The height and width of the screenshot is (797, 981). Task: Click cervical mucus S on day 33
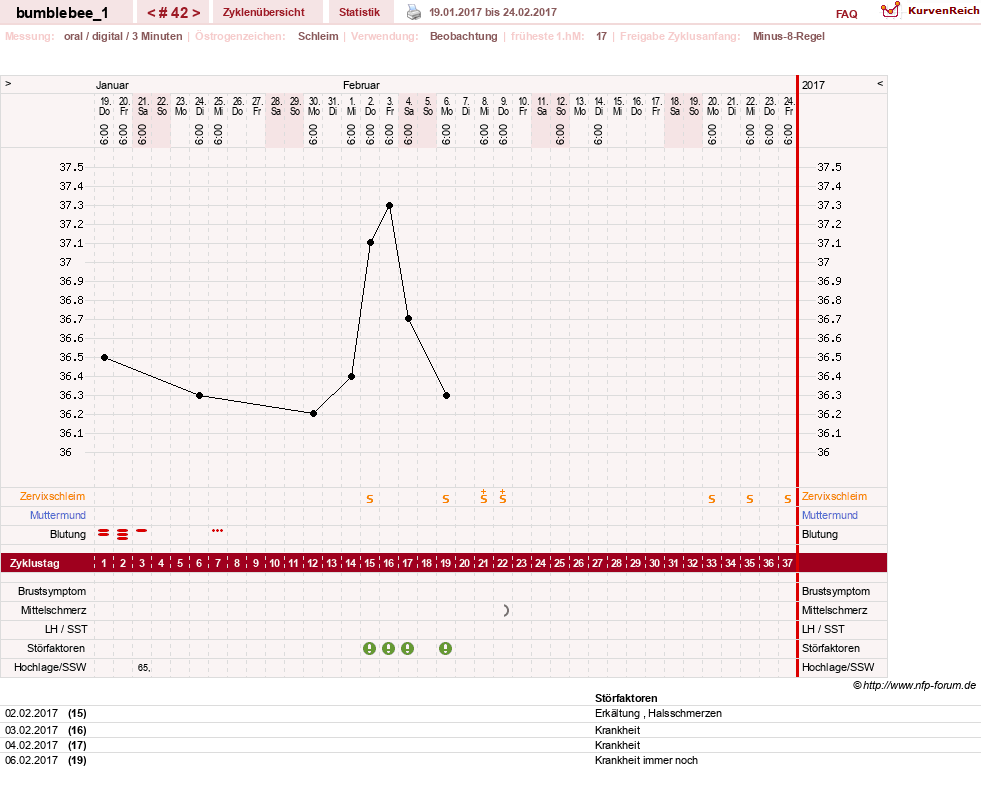(x=711, y=499)
